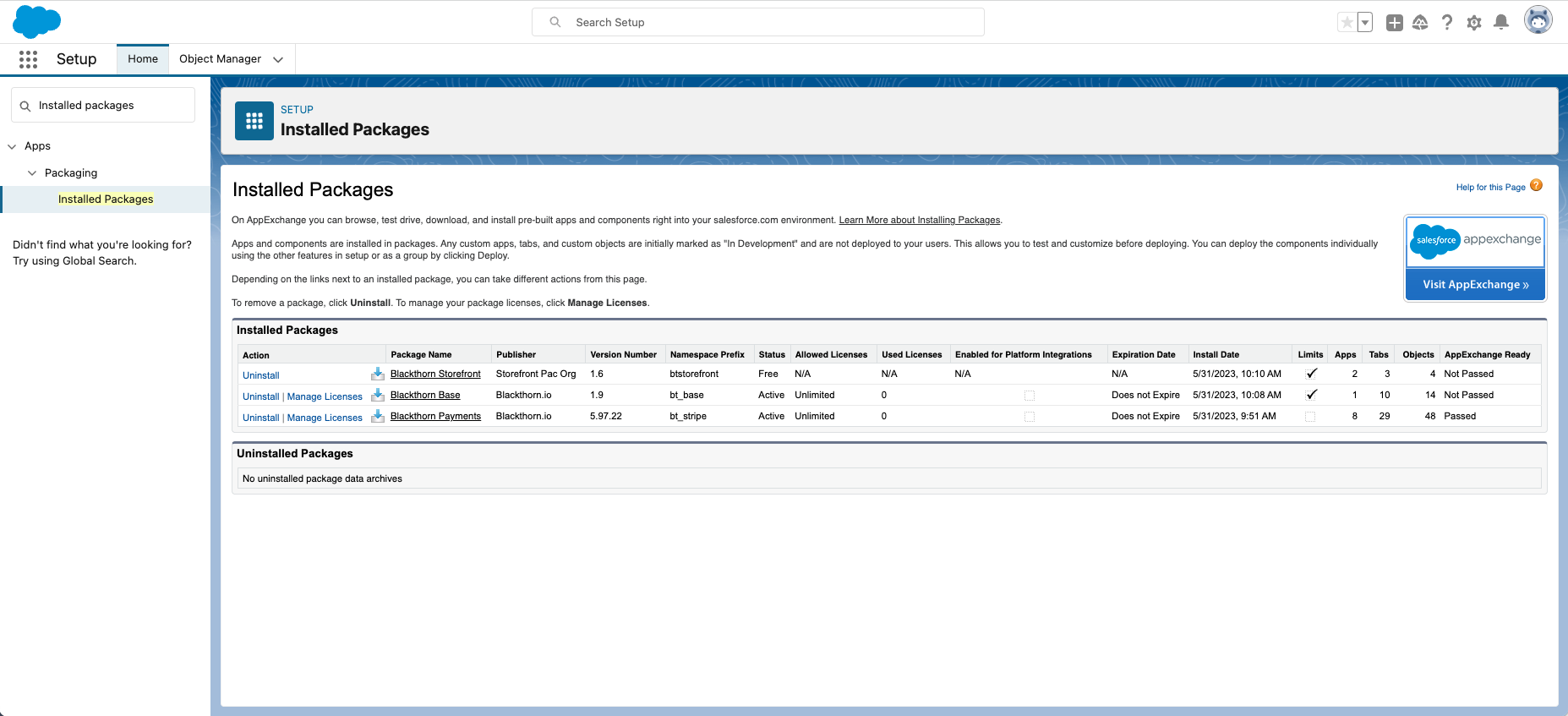Focus the Search Setup field
Screen dimensions: 1568x716
(758, 22)
